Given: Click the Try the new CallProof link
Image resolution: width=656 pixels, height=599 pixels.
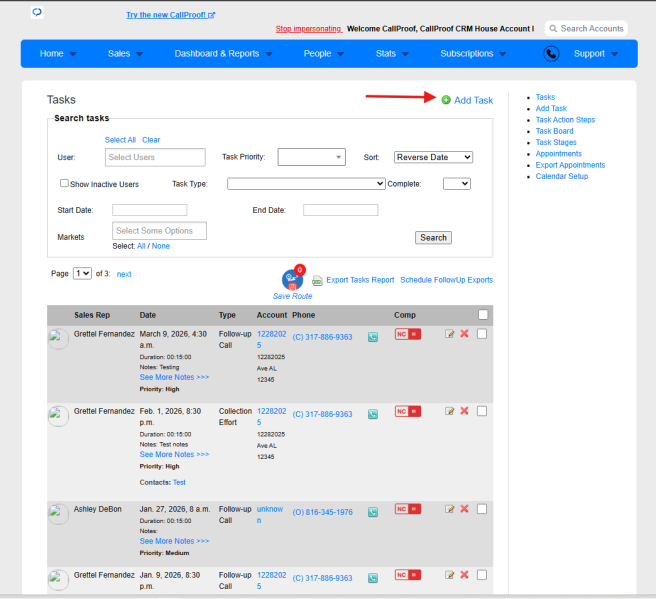Looking at the screenshot, I should tap(170, 15).
